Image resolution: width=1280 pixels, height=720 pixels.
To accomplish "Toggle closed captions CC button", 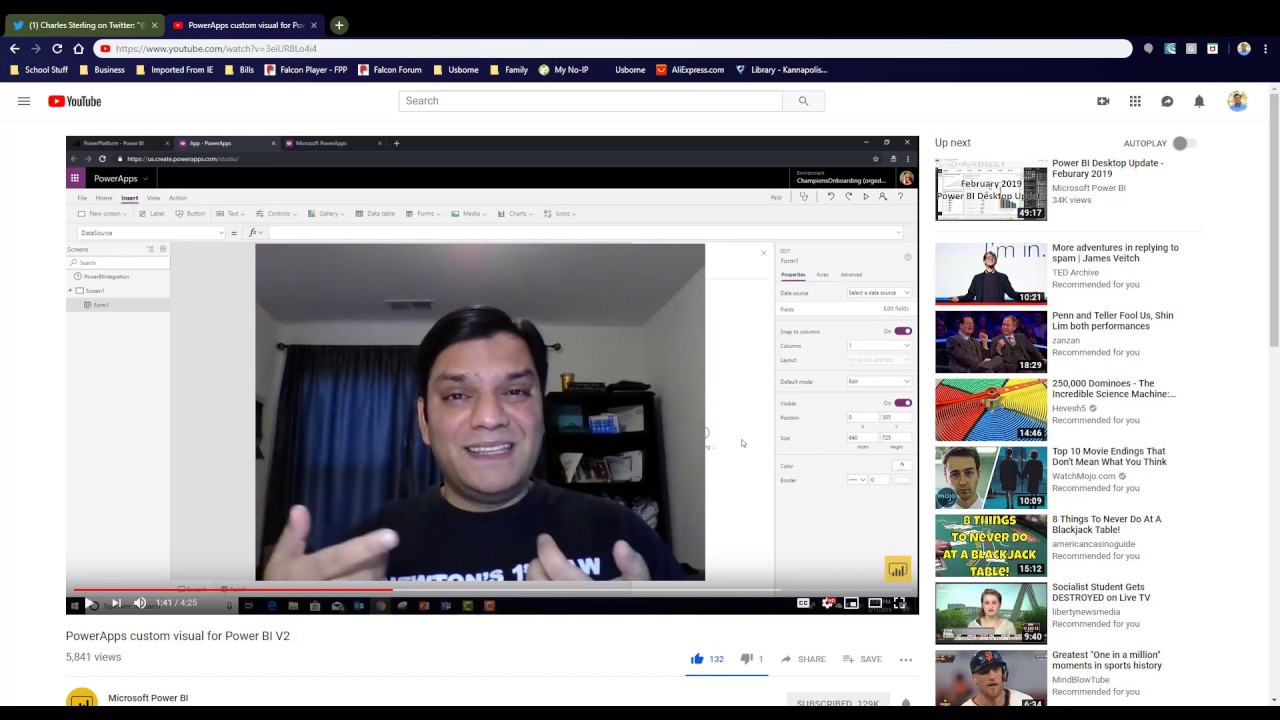I will [x=803, y=603].
